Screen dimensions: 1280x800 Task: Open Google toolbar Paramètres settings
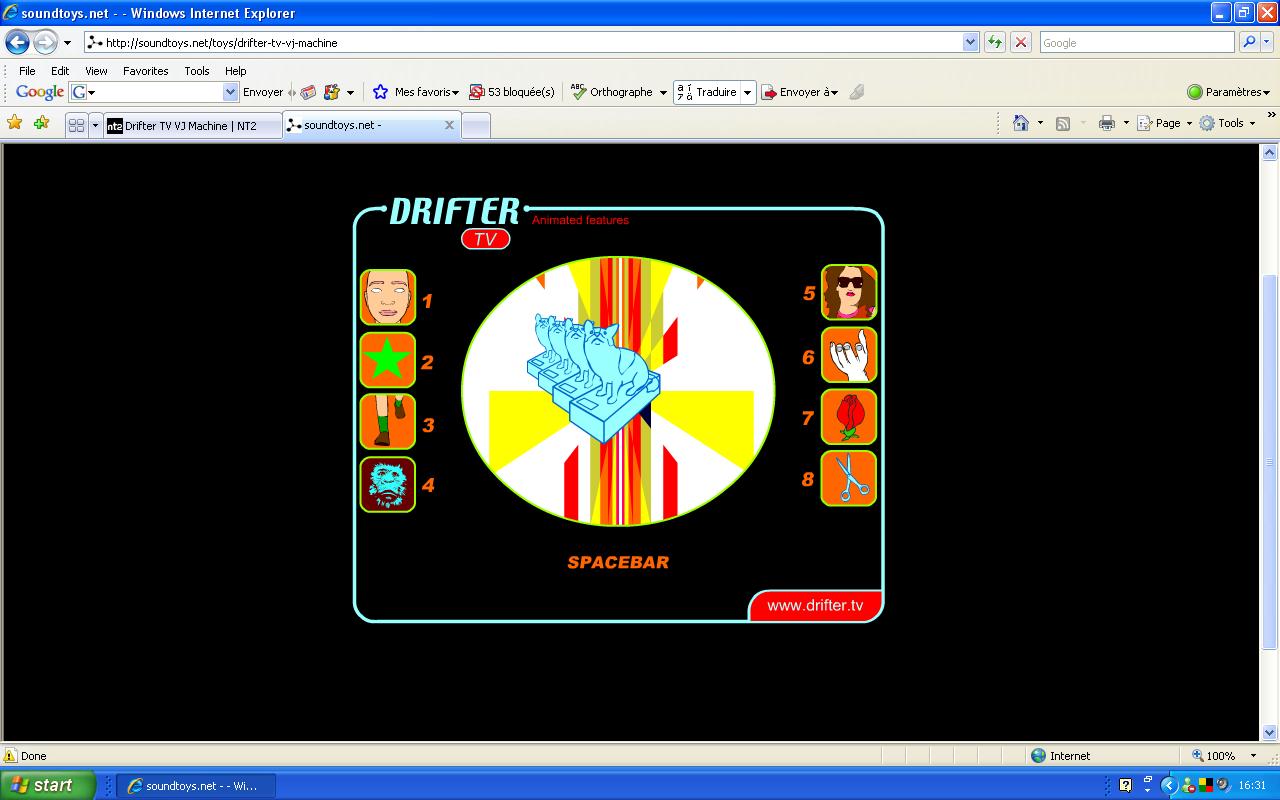pos(1228,92)
